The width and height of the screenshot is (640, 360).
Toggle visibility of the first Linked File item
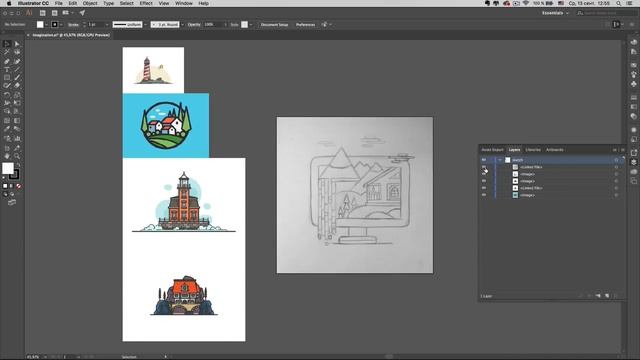point(484,167)
